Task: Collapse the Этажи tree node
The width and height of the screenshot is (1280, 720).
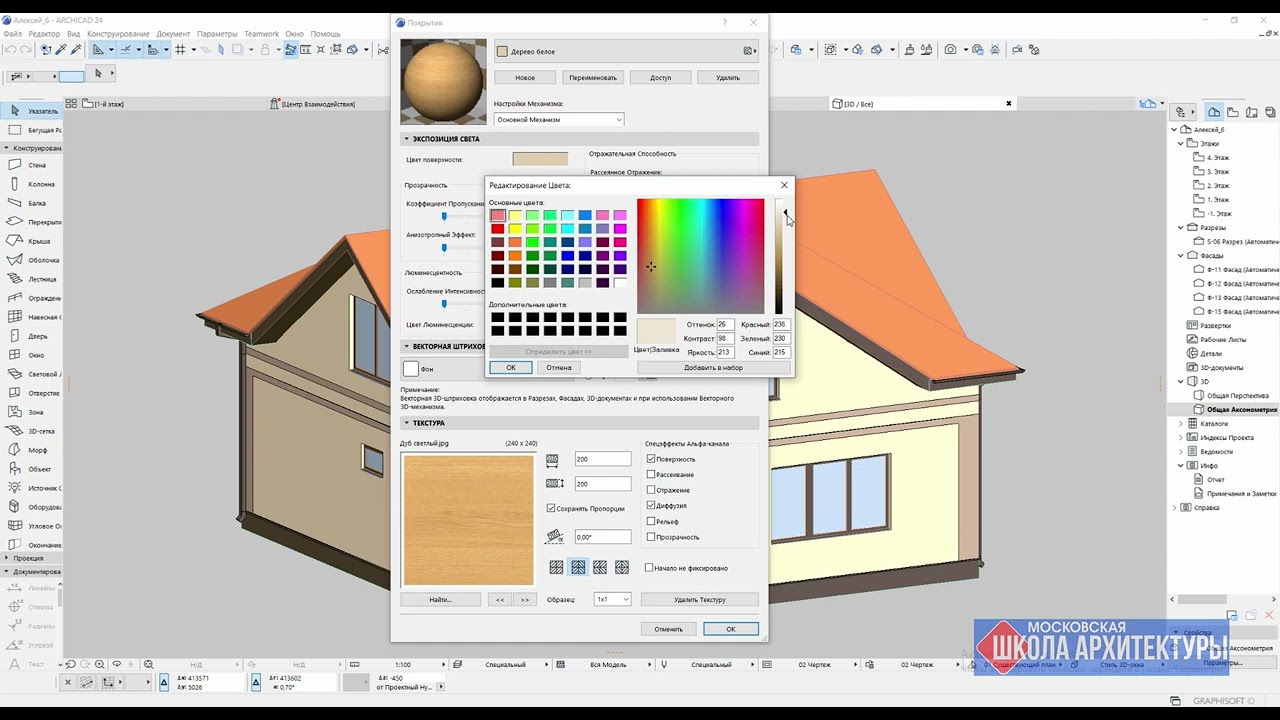Action: pos(1181,143)
